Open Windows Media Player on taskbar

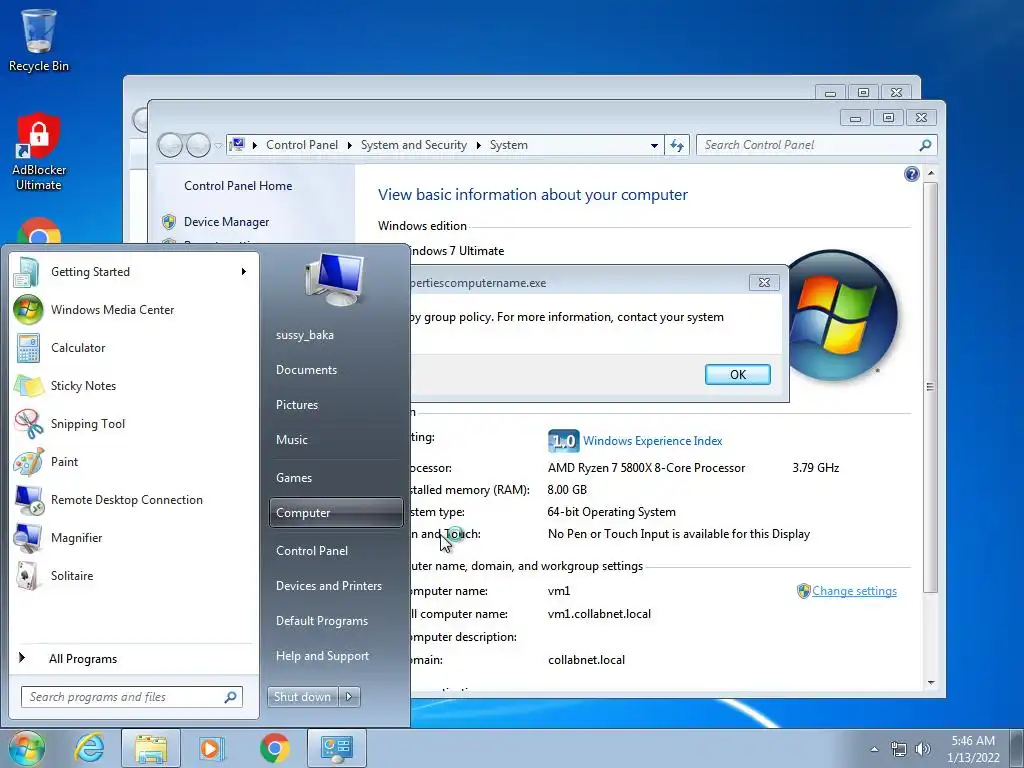click(212, 748)
